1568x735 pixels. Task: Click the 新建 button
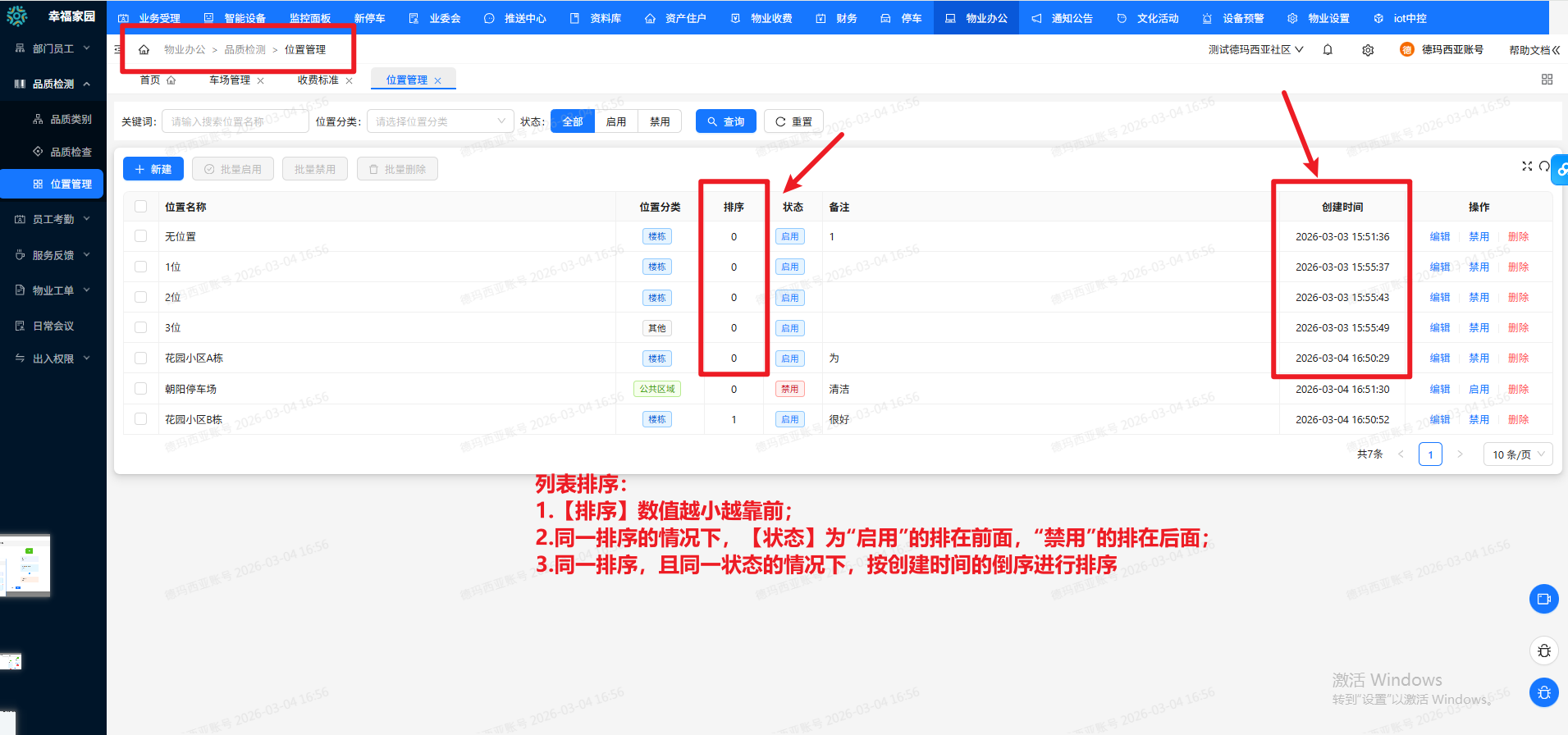(153, 169)
